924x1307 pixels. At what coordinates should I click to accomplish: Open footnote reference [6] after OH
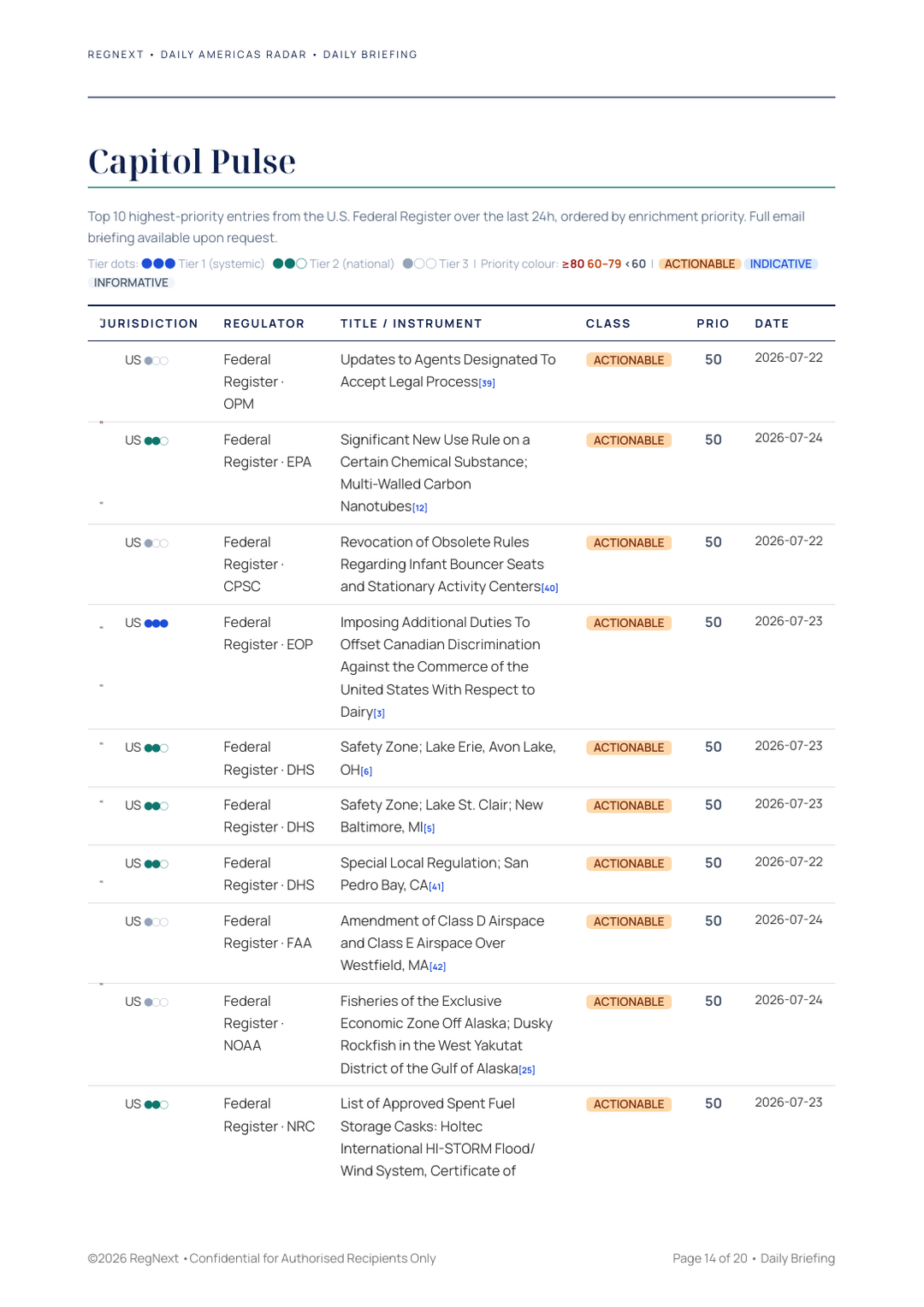click(366, 772)
